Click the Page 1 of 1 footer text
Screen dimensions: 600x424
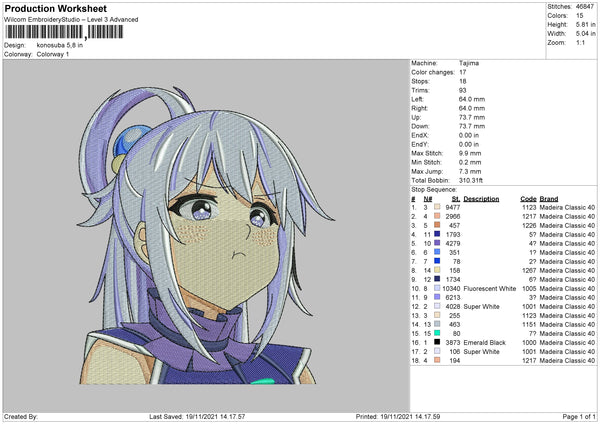point(579,416)
